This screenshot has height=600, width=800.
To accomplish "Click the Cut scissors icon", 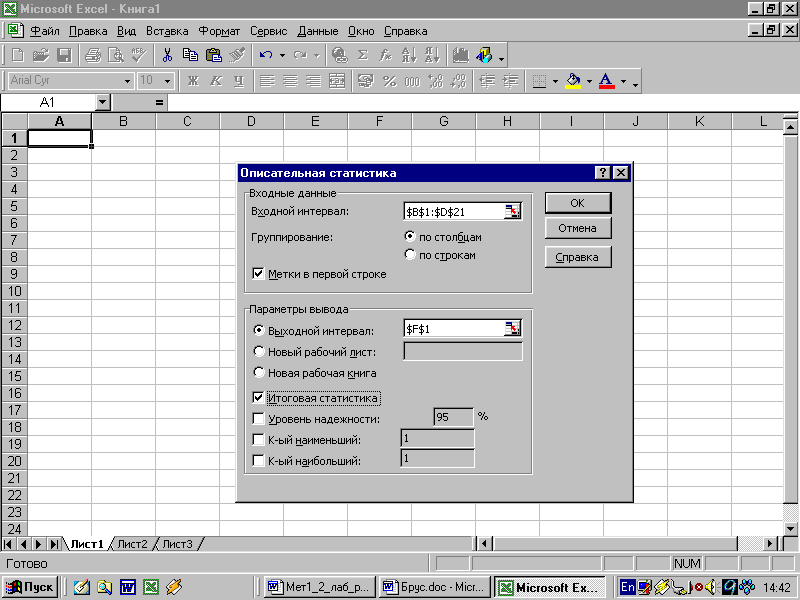I will (167, 55).
